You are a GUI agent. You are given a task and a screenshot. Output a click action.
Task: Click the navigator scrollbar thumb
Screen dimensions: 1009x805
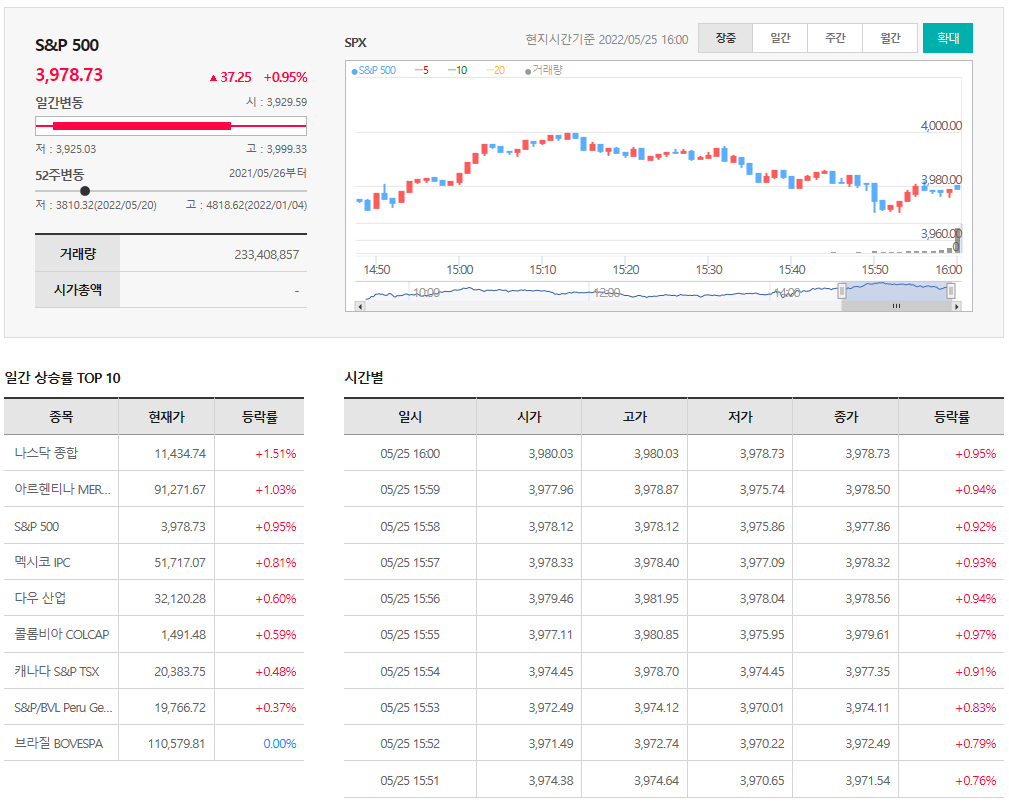pyautogui.click(x=896, y=306)
